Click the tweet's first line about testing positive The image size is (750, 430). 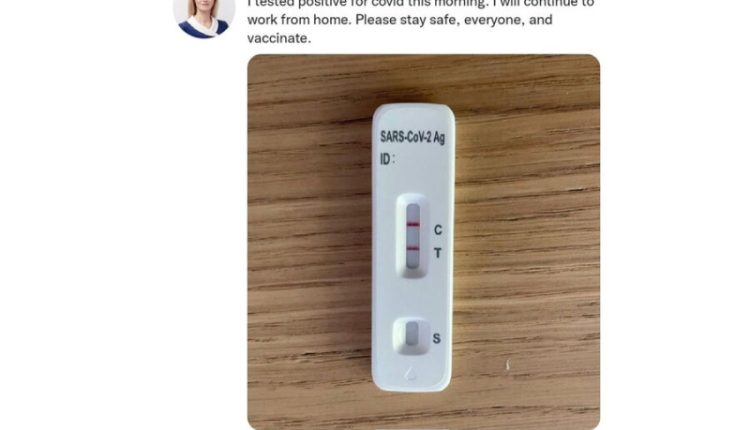[x=421, y=3]
